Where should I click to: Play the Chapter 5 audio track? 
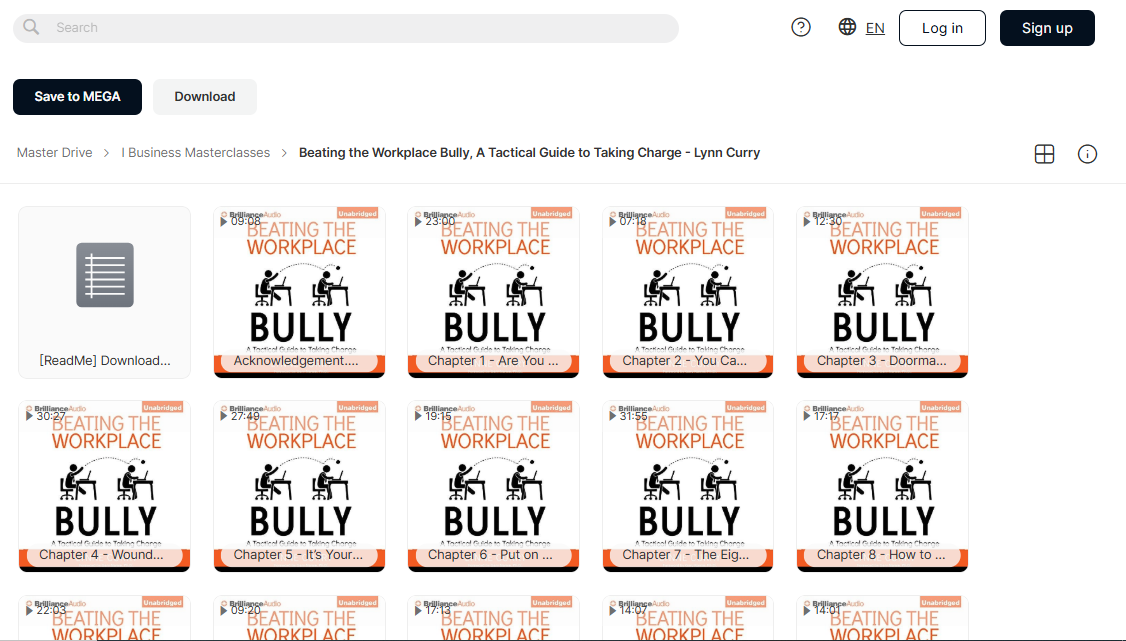[223, 416]
